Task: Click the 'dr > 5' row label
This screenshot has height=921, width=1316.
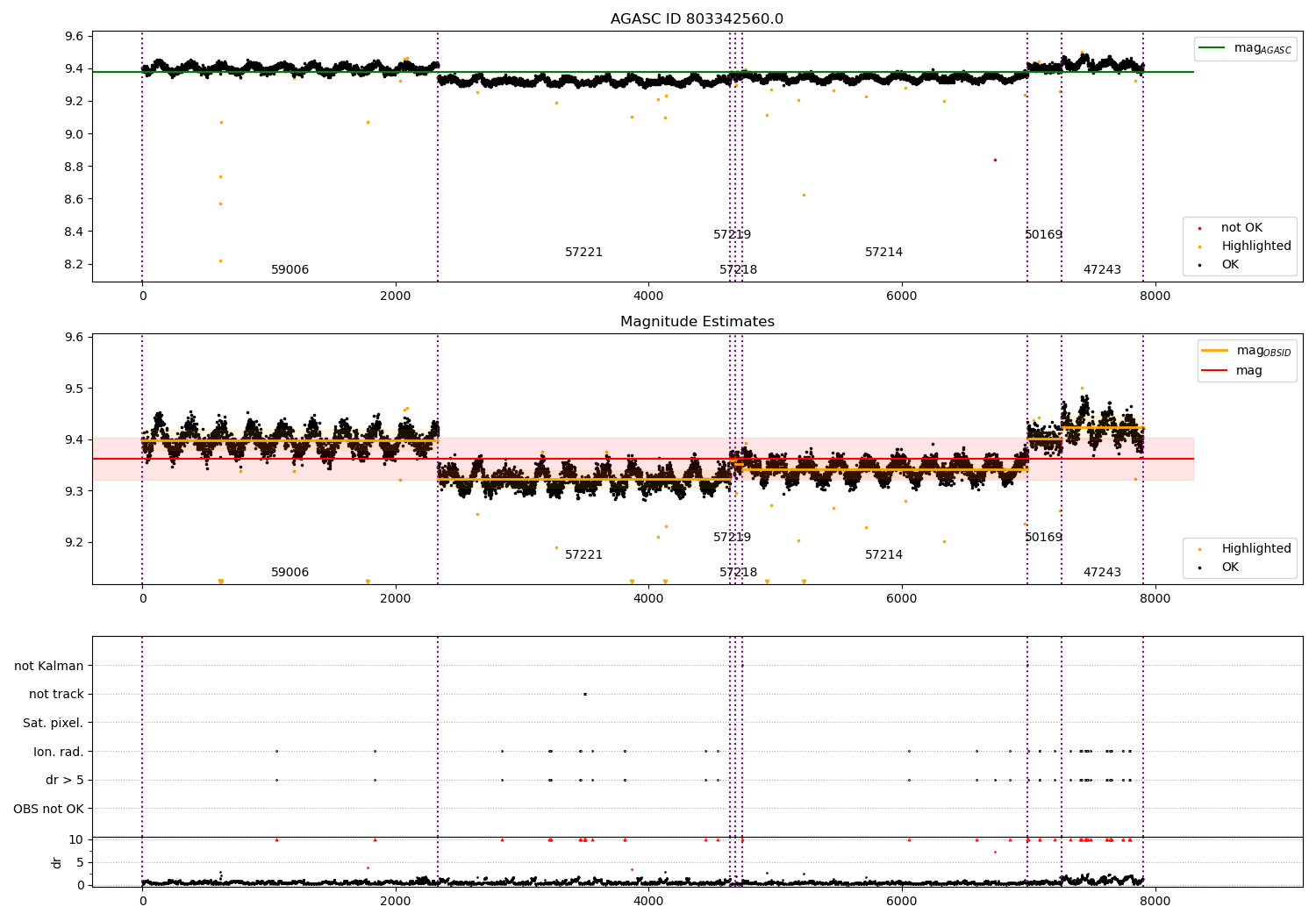Action: [65, 780]
